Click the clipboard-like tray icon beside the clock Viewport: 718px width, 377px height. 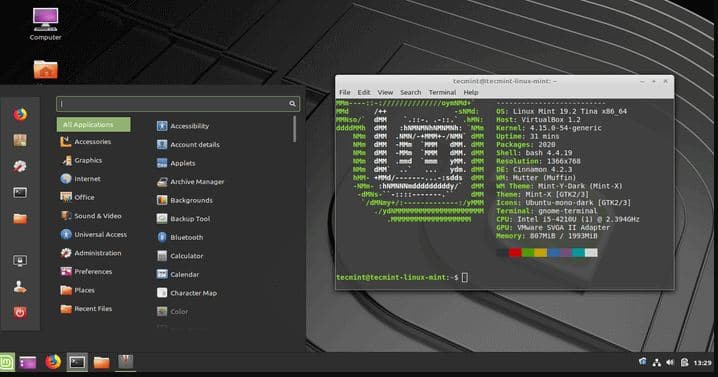[684, 362]
